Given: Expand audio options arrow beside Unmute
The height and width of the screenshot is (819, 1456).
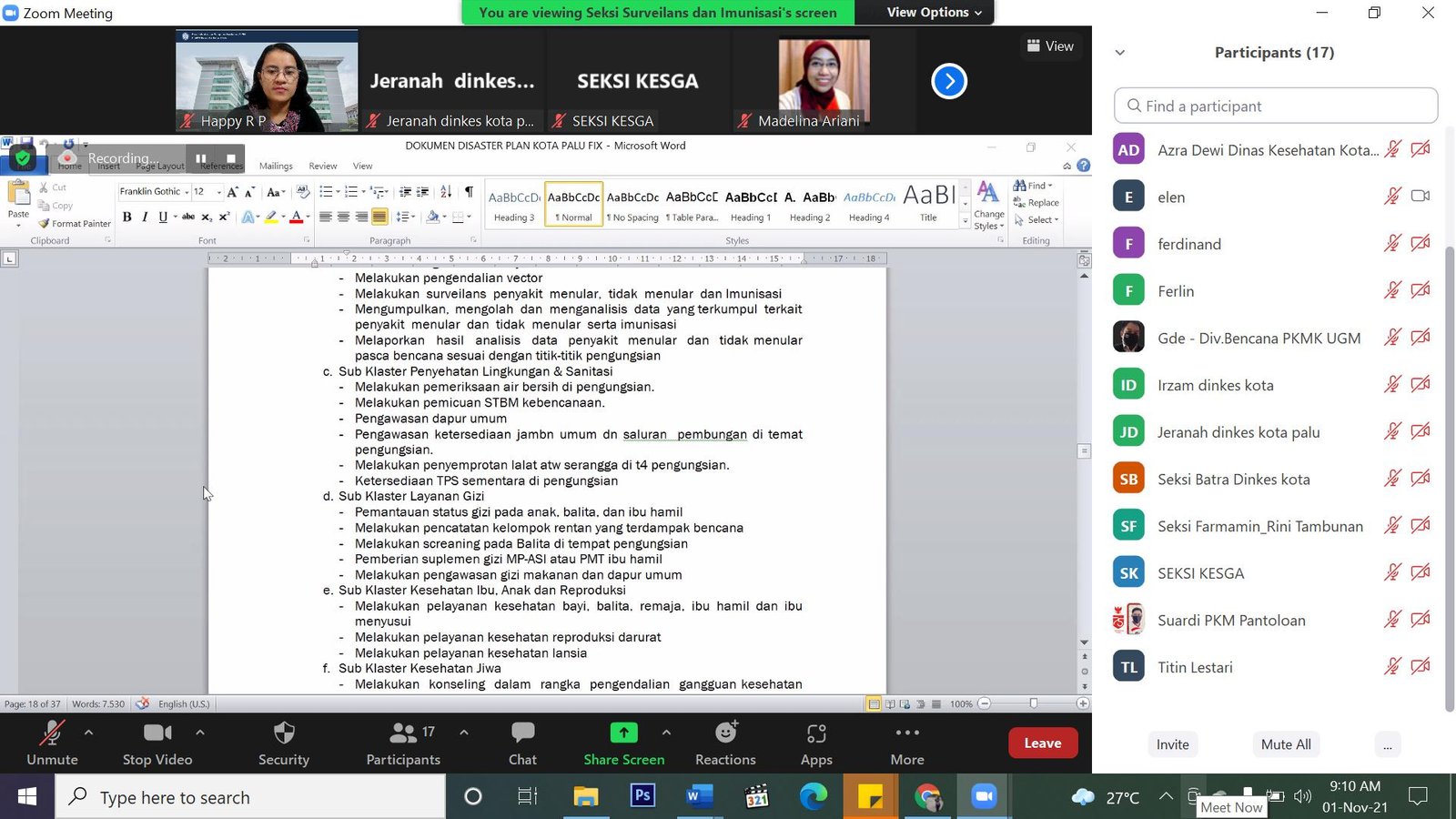Looking at the screenshot, I should (x=88, y=732).
